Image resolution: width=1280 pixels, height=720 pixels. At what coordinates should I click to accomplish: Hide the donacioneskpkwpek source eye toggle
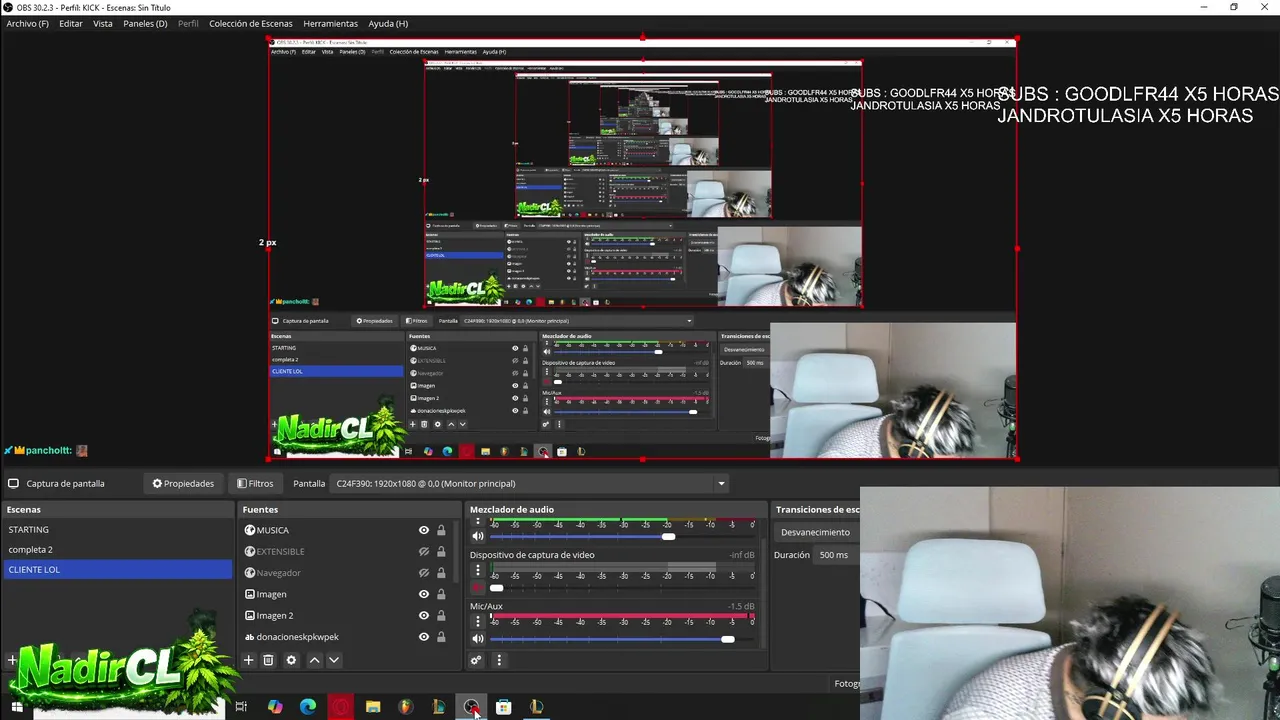424,637
